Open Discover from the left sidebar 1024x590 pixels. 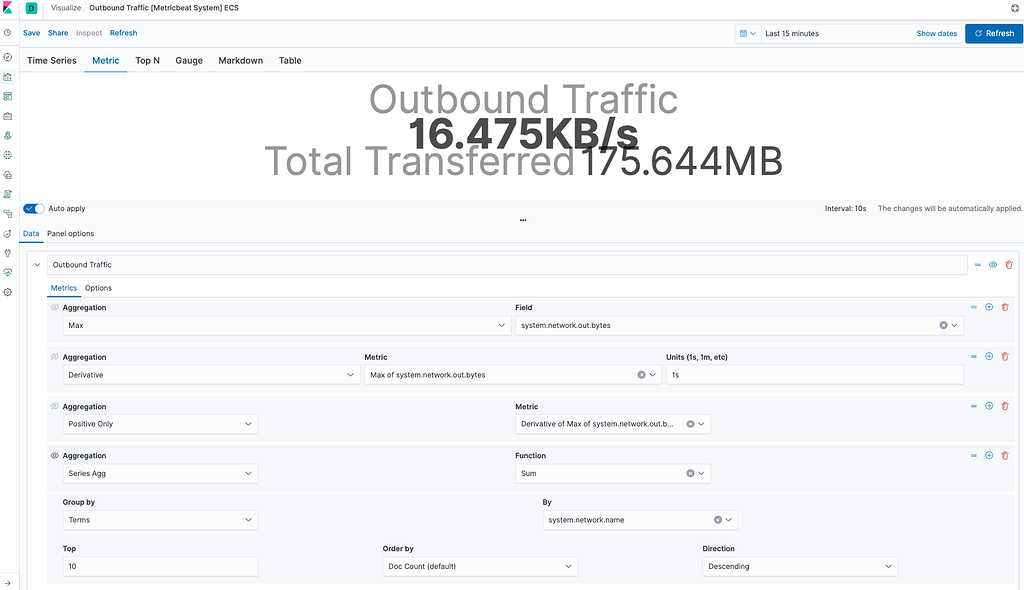[8, 58]
